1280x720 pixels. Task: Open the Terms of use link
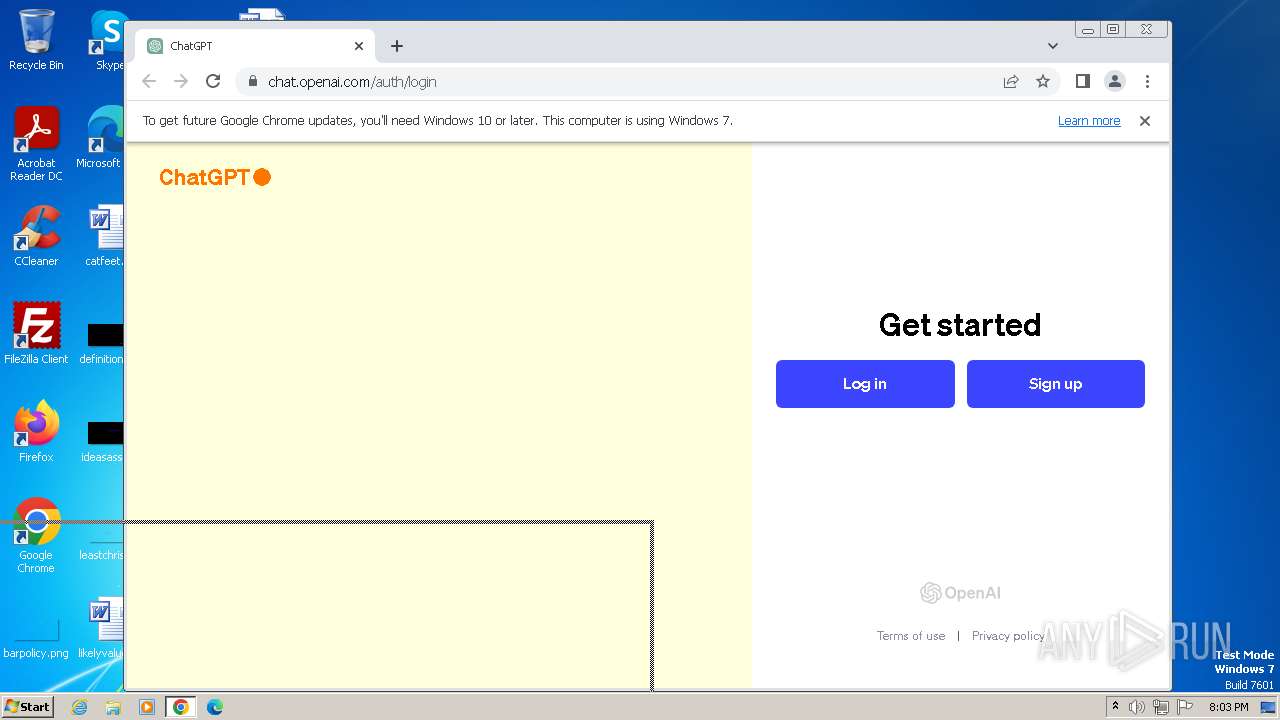click(x=911, y=636)
